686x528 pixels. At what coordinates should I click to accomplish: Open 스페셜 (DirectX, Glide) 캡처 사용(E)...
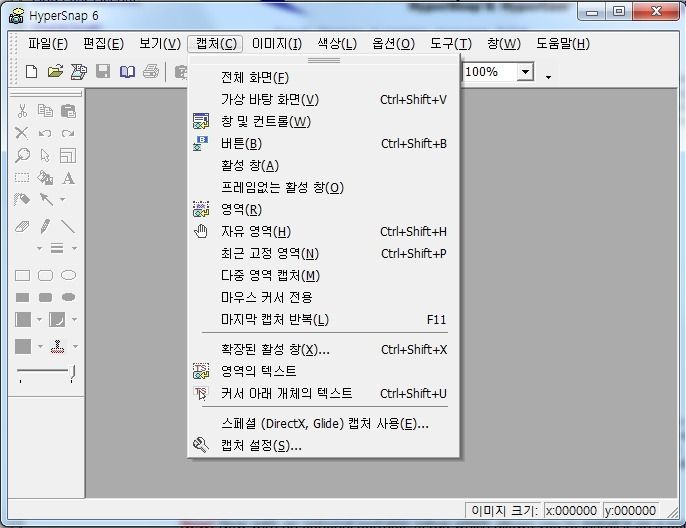tap(324, 423)
